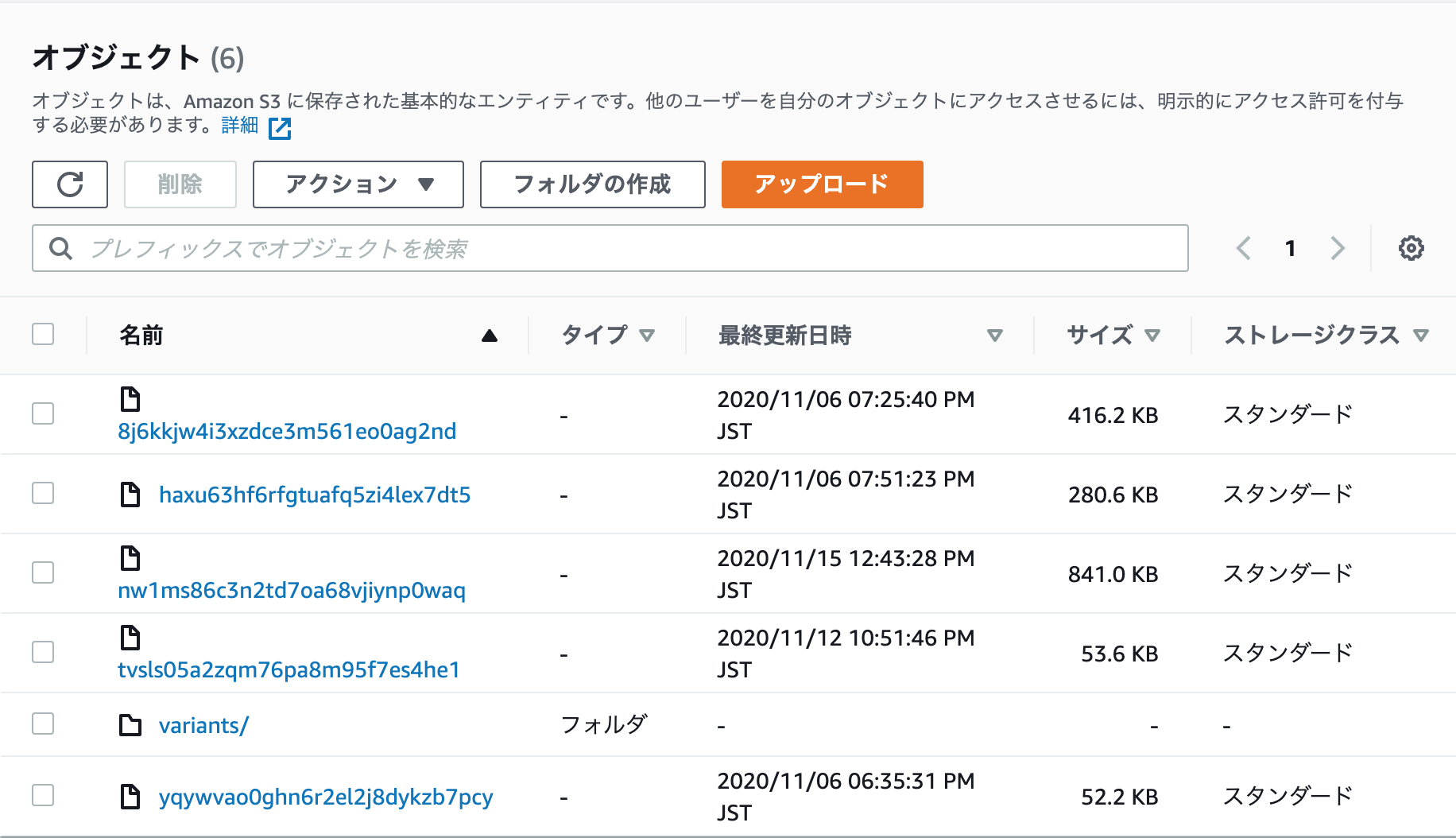Click the フォルダの作成 button

coord(592,184)
